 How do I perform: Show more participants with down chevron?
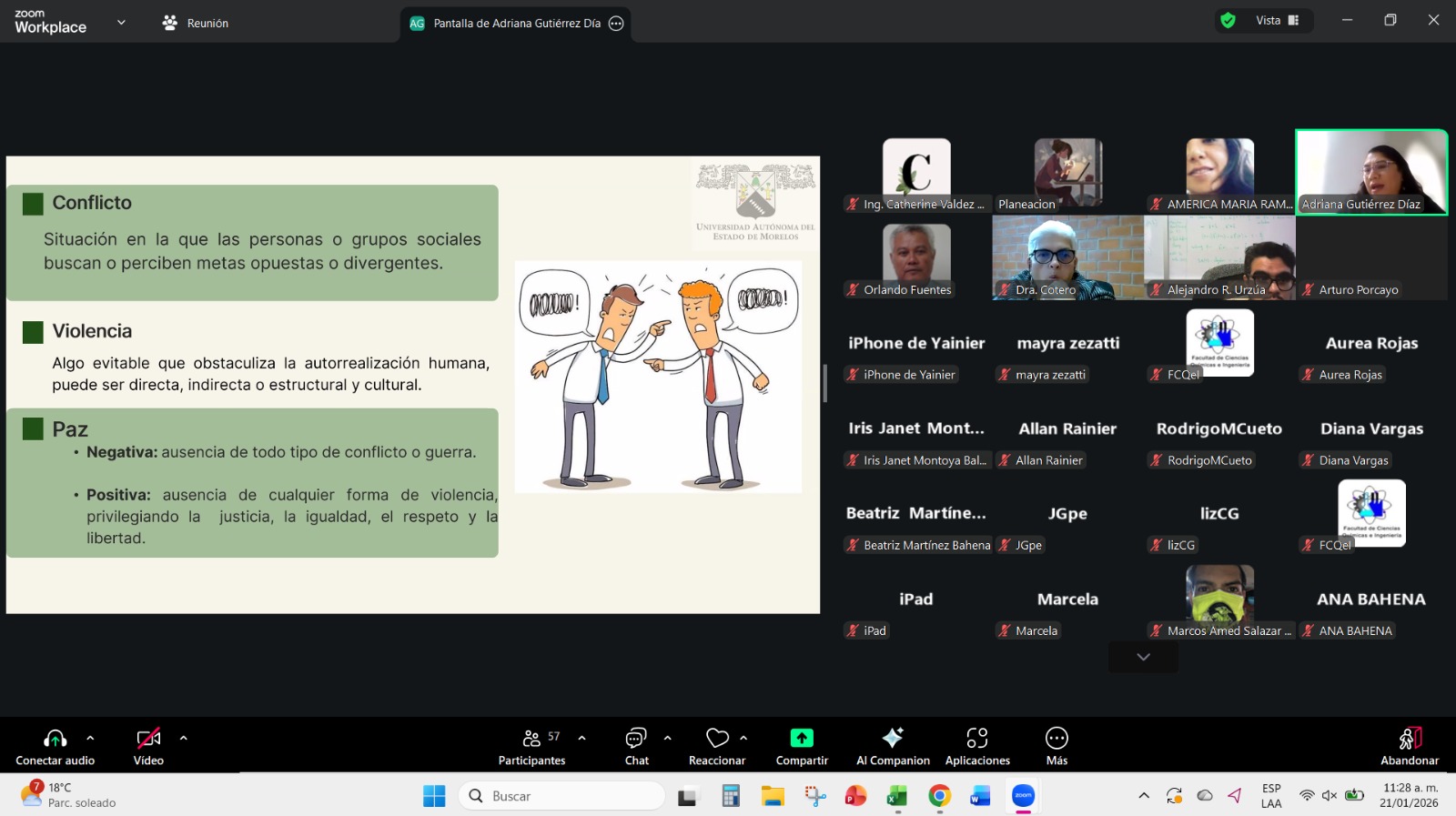point(1143,657)
